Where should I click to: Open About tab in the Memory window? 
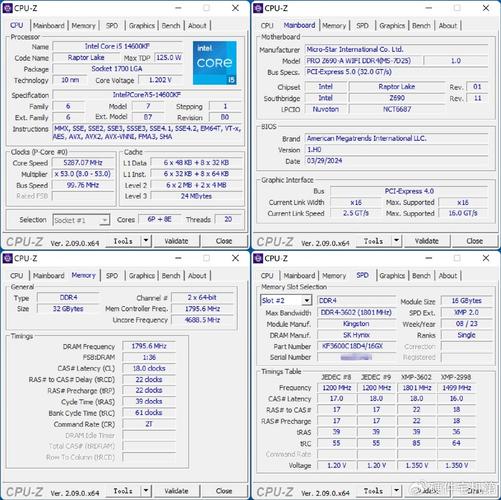pyautogui.click(x=197, y=276)
